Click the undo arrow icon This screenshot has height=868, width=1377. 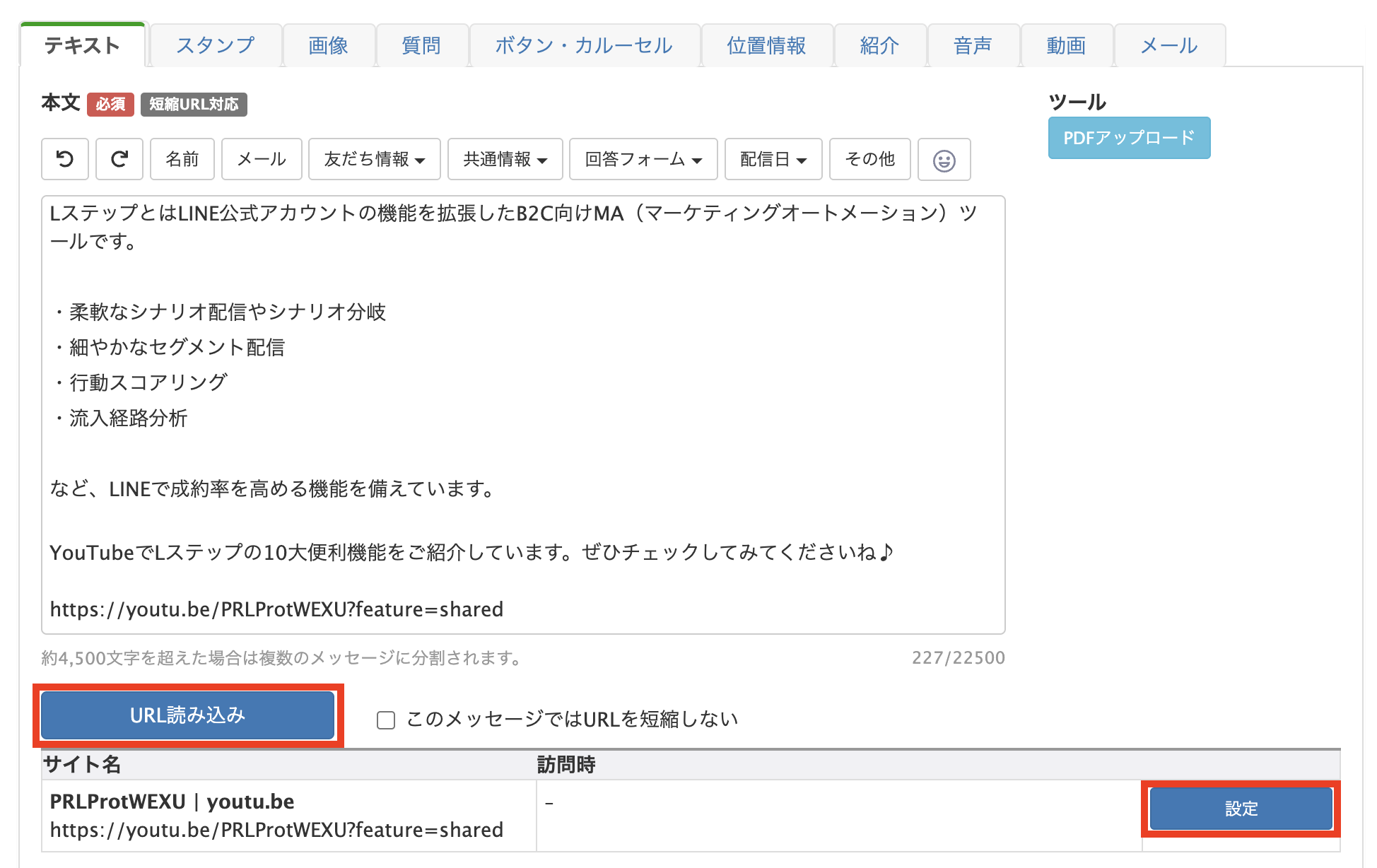(65, 159)
